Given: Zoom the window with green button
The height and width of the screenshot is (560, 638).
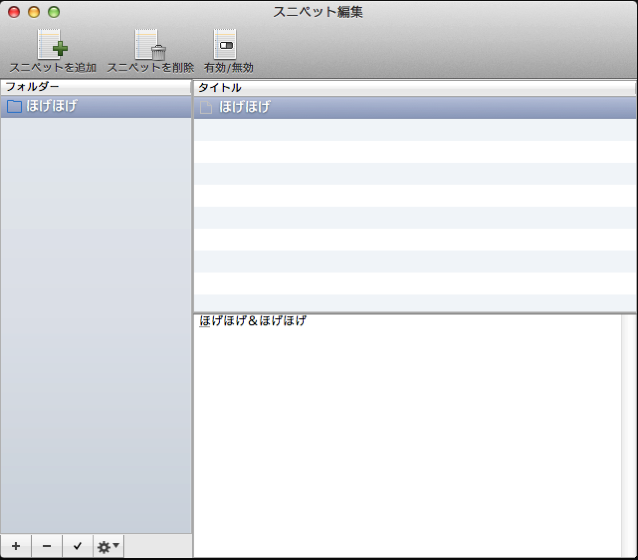Looking at the screenshot, I should (x=54, y=12).
